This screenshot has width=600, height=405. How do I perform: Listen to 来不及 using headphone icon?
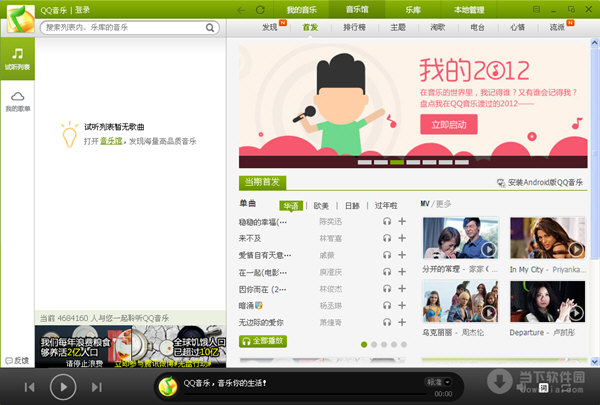[387, 238]
